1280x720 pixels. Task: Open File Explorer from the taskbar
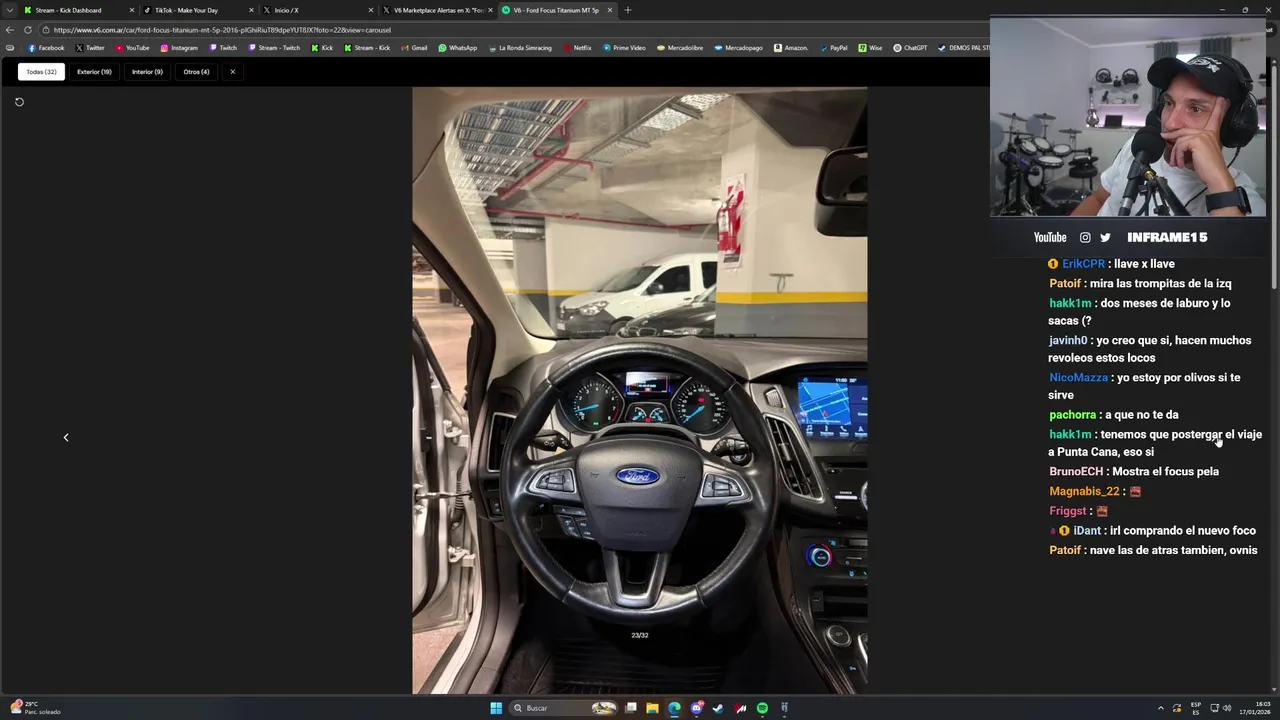[x=652, y=708]
